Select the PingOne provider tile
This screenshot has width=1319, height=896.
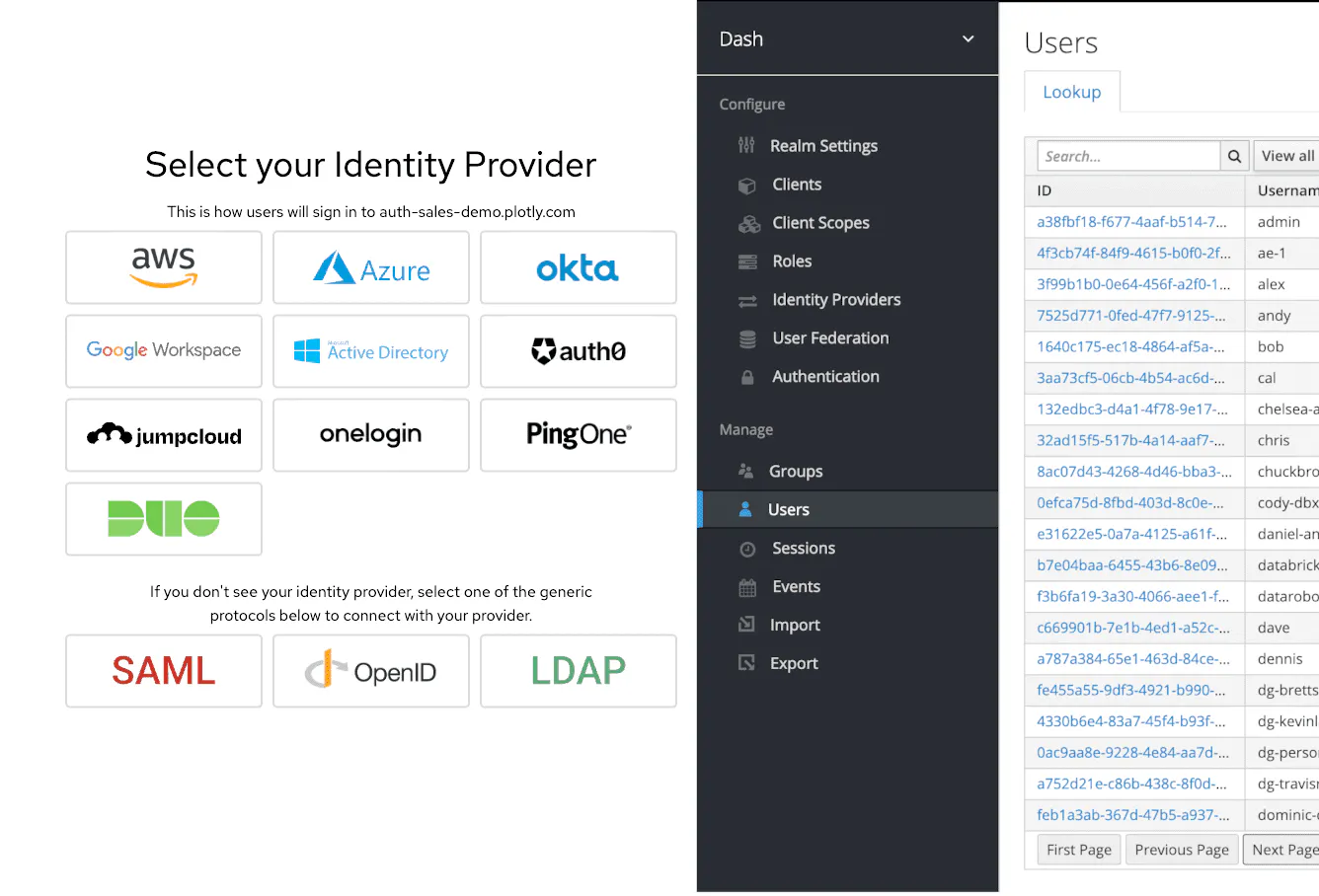[x=579, y=435]
